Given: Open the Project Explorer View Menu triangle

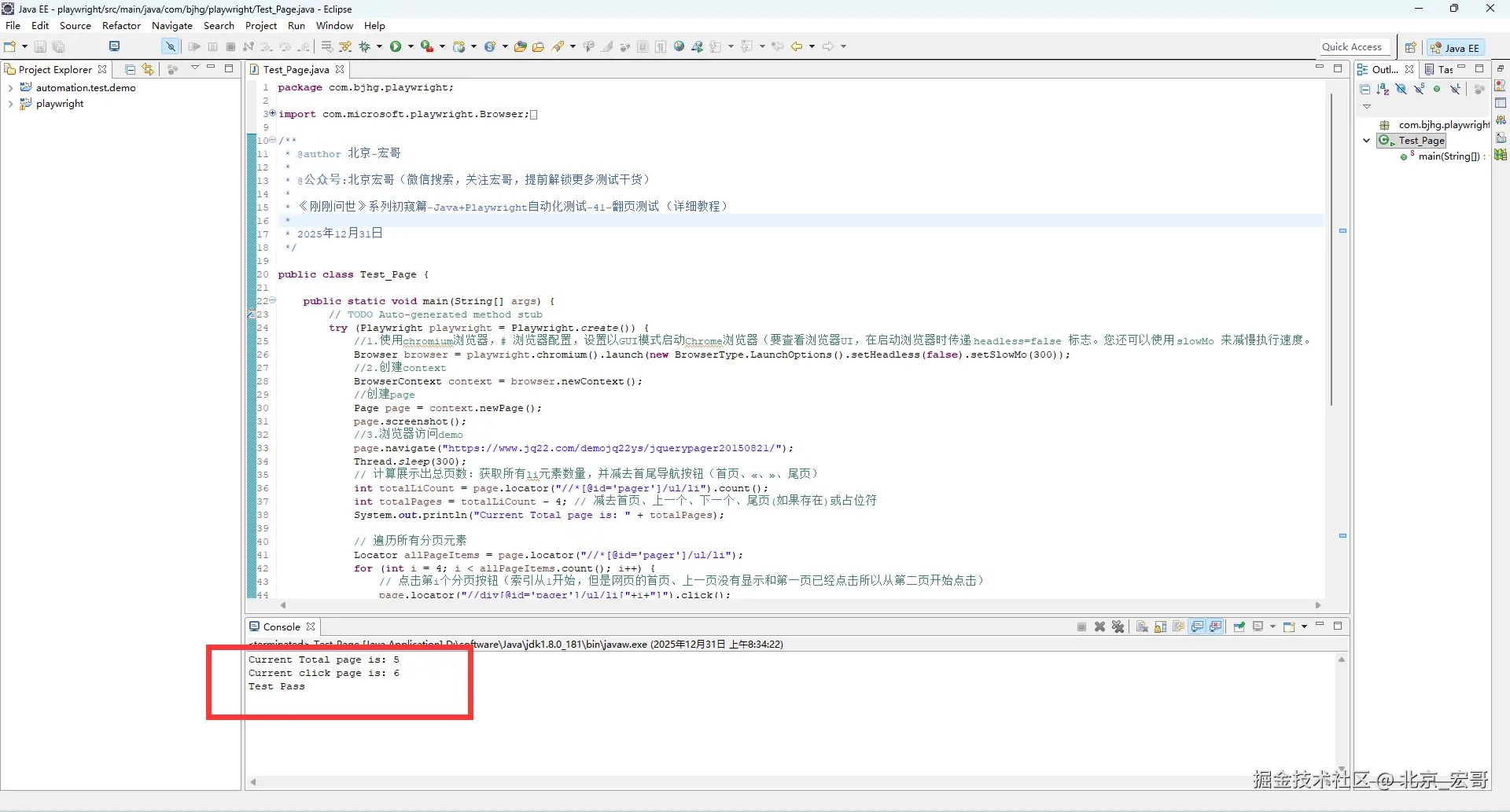Looking at the screenshot, I should coord(194,68).
